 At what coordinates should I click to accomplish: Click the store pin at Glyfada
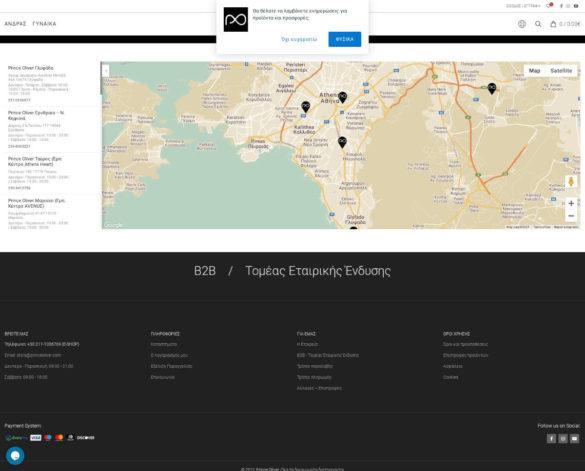tap(353, 227)
